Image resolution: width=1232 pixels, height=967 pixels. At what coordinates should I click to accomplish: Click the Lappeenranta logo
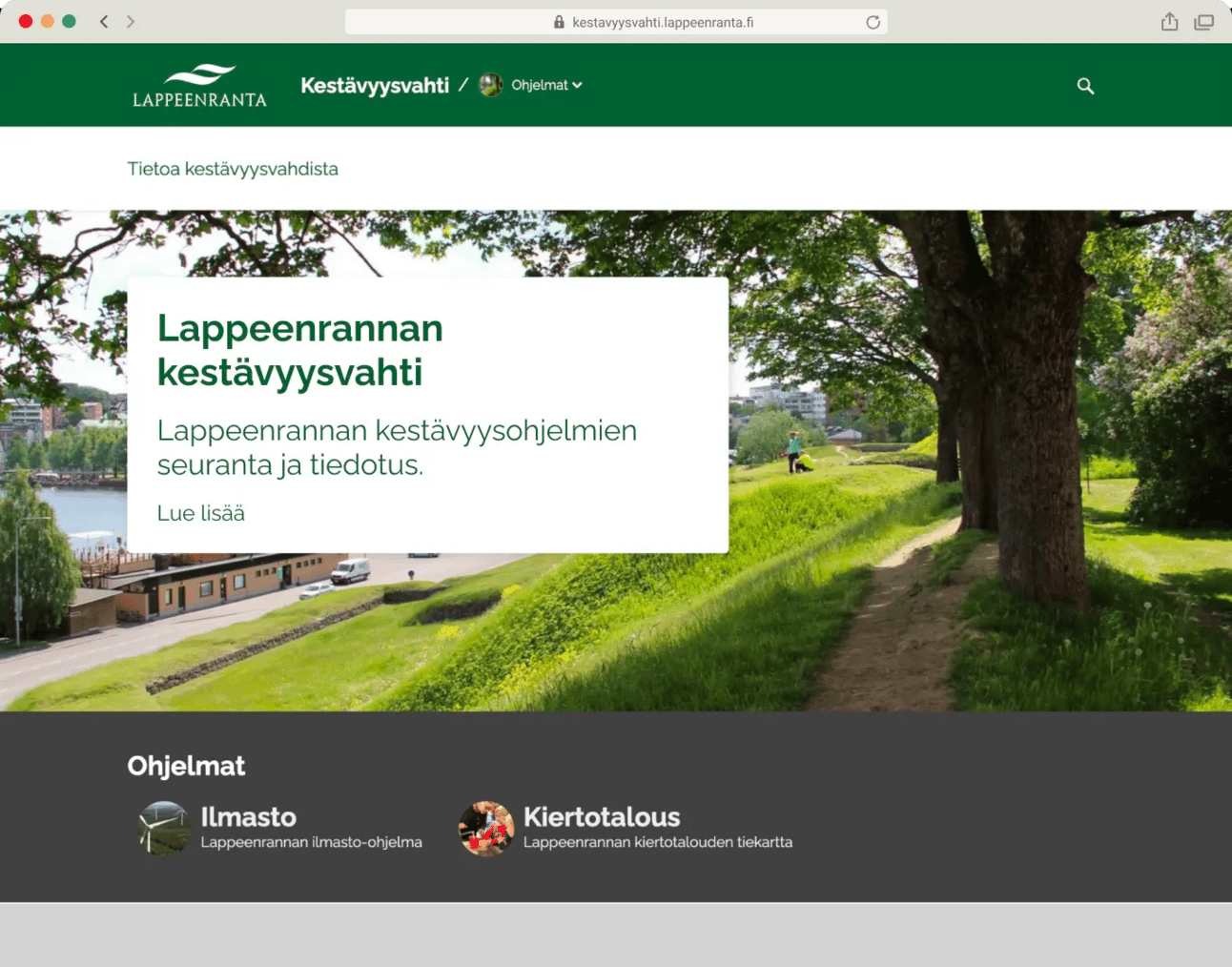click(199, 86)
